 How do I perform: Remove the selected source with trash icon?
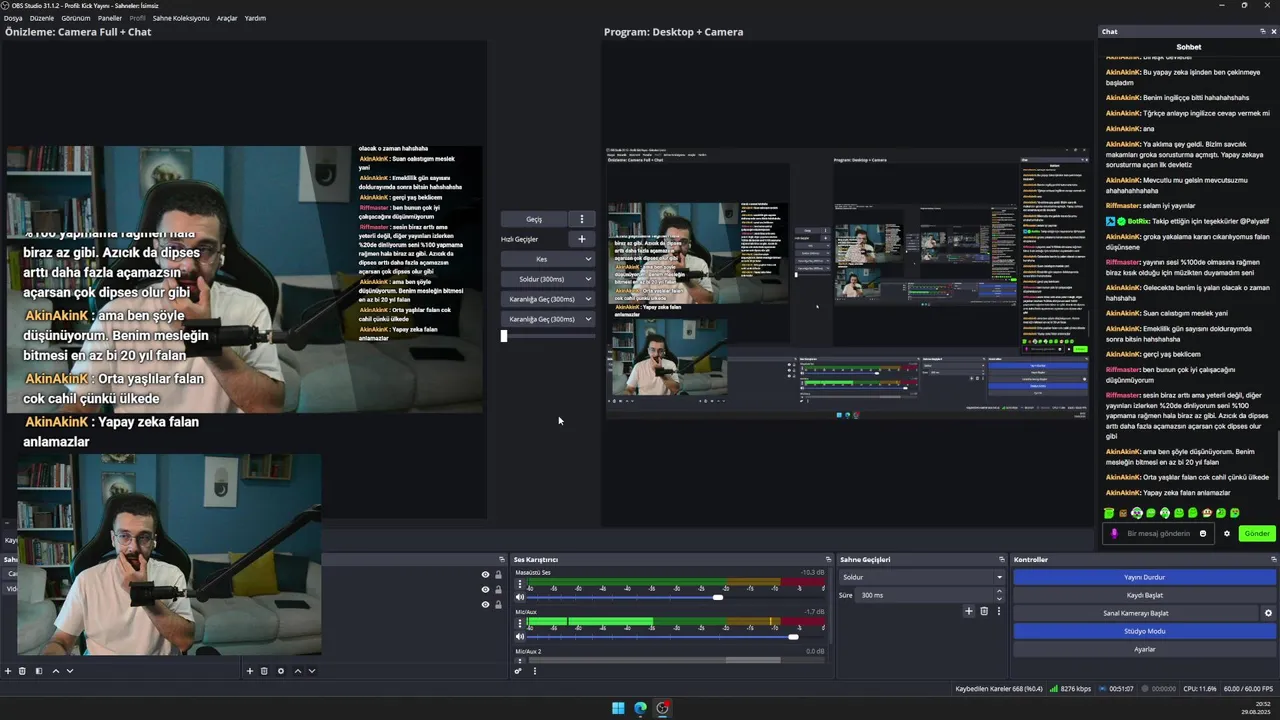point(264,671)
